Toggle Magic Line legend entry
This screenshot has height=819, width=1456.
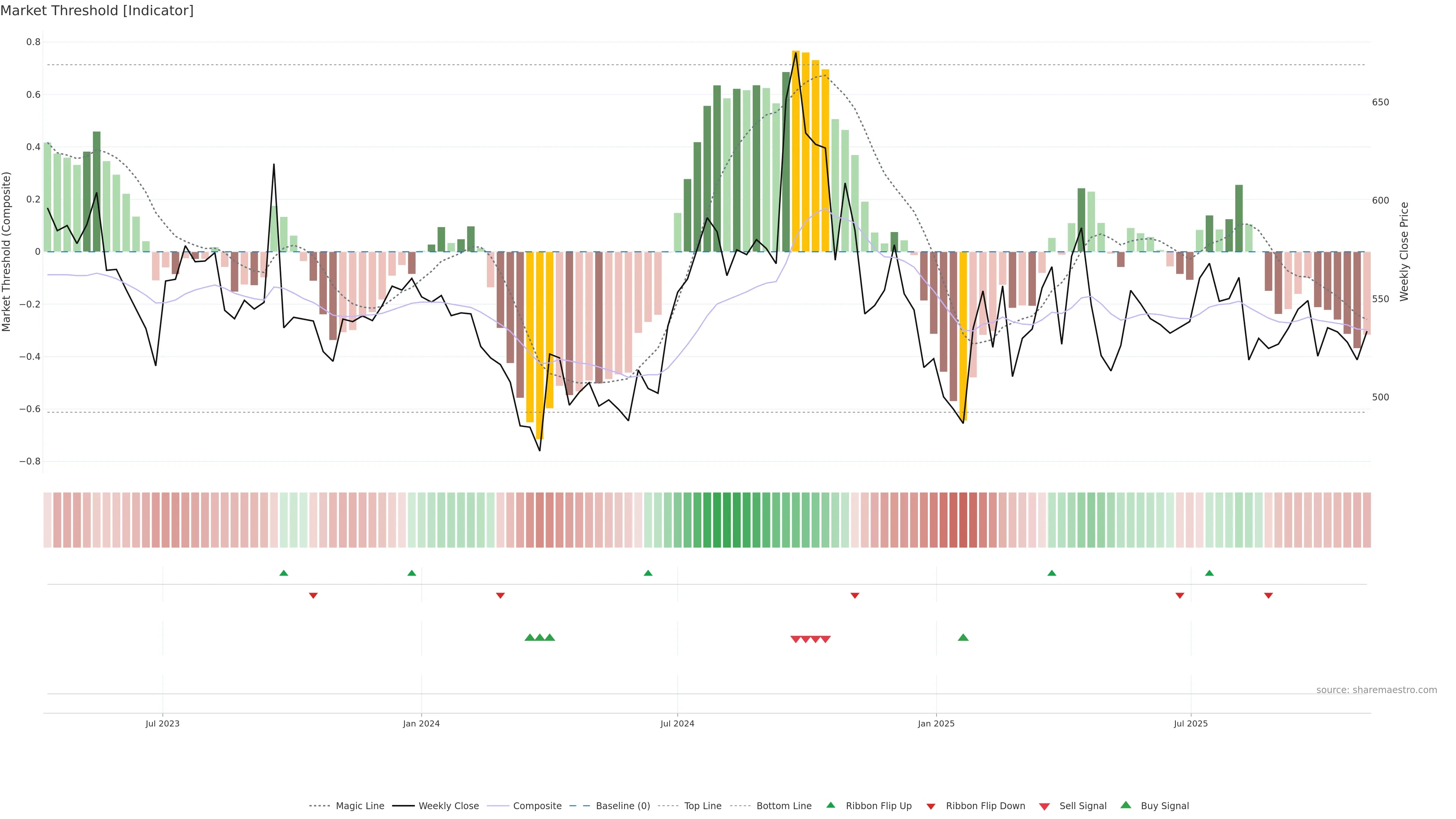[359, 806]
